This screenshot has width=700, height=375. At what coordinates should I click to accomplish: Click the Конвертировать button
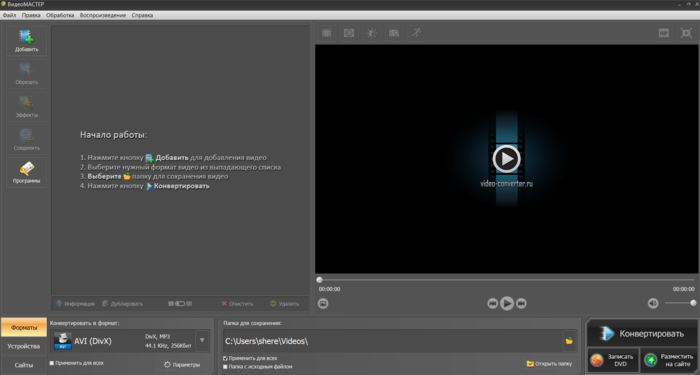pyautogui.click(x=642, y=333)
